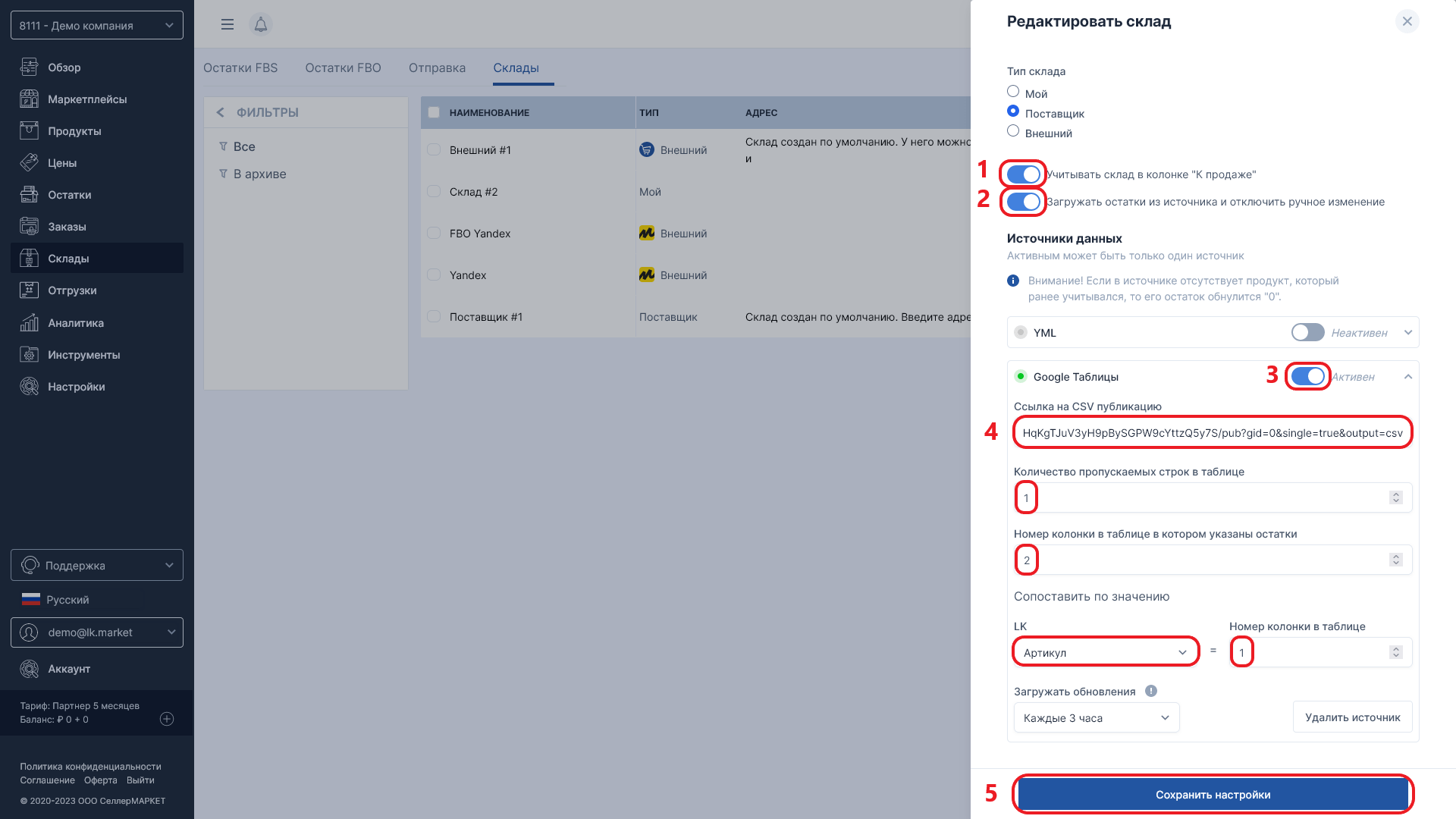This screenshot has height=819, width=1456.
Task: Click the Russian flag language icon
Action: pyautogui.click(x=30, y=599)
